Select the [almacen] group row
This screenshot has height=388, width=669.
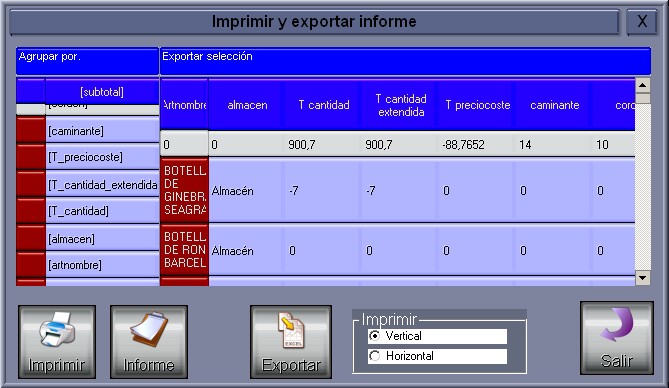click(x=102, y=239)
